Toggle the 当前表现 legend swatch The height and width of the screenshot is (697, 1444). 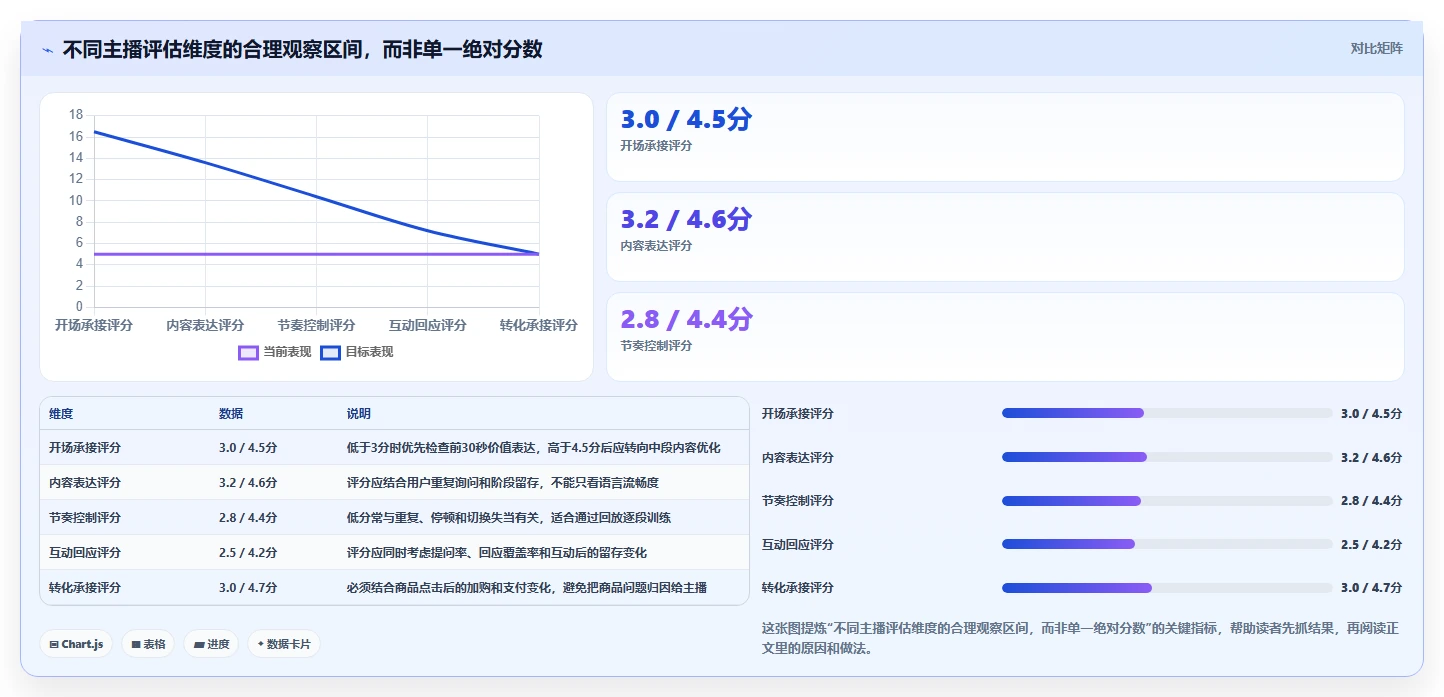pyautogui.click(x=249, y=352)
